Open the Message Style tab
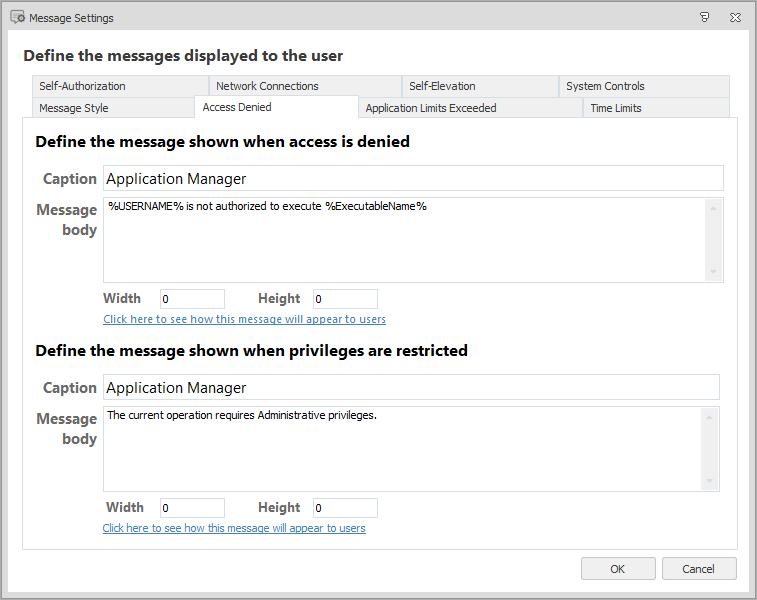Image resolution: width=757 pixels, height=600 pixels. [x=113, y=108]
